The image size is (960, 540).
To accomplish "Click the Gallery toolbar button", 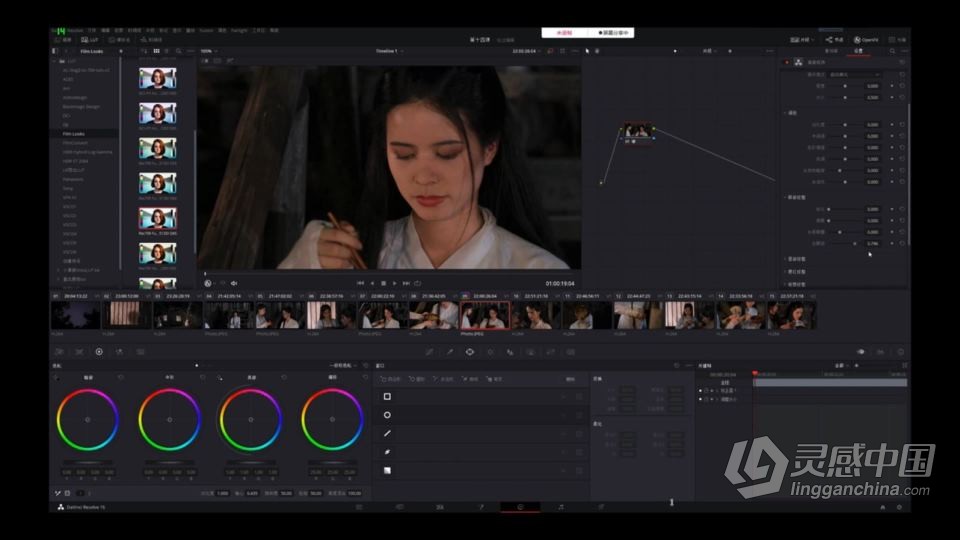I will (x=62, y=40).
